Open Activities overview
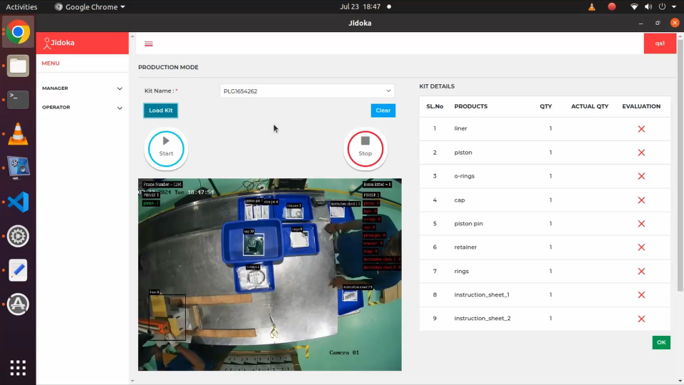 pos(21,7)
